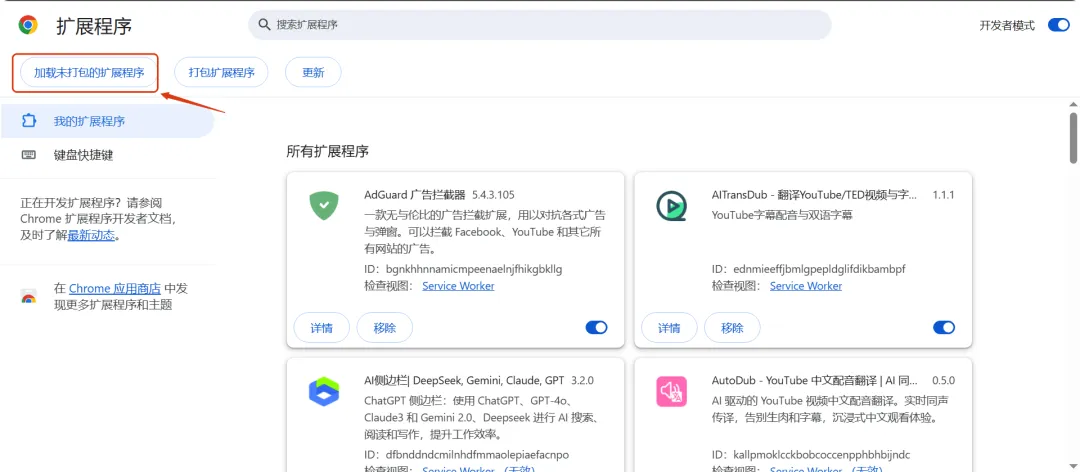Click the AdGuard green shield icon
Screen dimensions: 1080x472
(x=324, y=205)
